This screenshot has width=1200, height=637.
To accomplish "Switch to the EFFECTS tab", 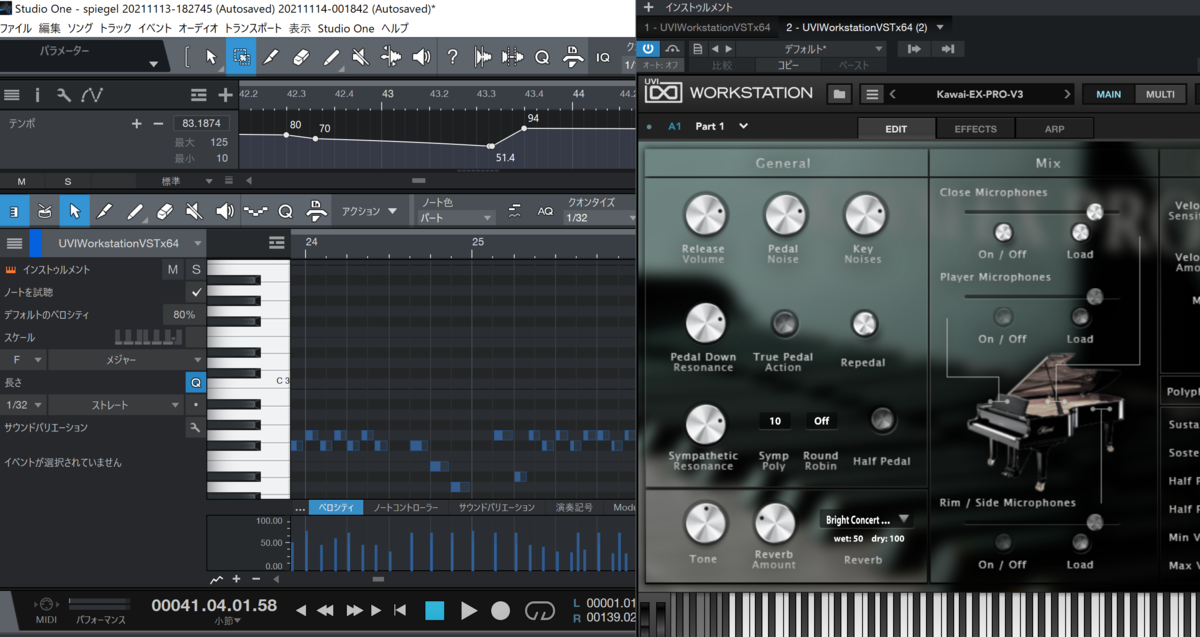I will [x=975, y=129].
